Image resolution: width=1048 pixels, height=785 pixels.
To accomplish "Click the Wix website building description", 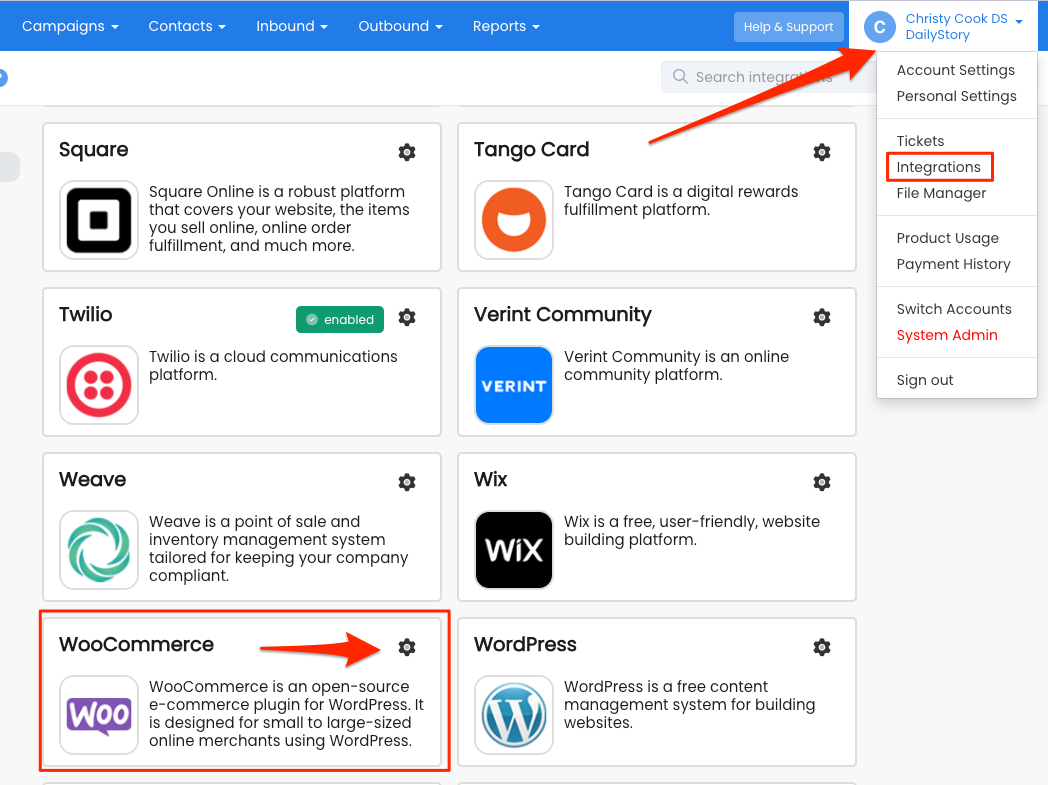I will 692,530.
